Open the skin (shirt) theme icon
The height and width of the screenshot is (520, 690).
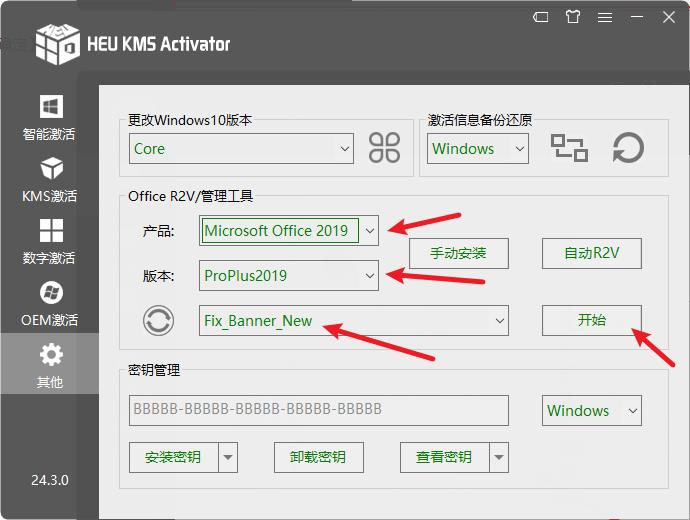tap(573, 17)
